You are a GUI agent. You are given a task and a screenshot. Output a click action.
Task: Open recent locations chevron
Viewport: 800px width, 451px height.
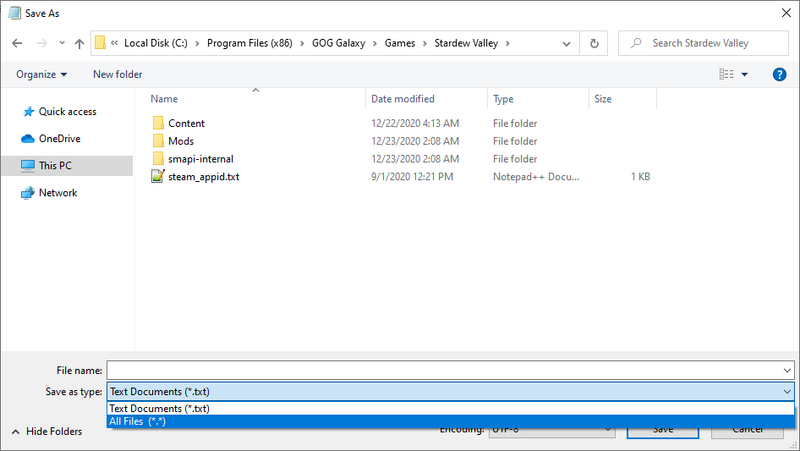[62, 43]
